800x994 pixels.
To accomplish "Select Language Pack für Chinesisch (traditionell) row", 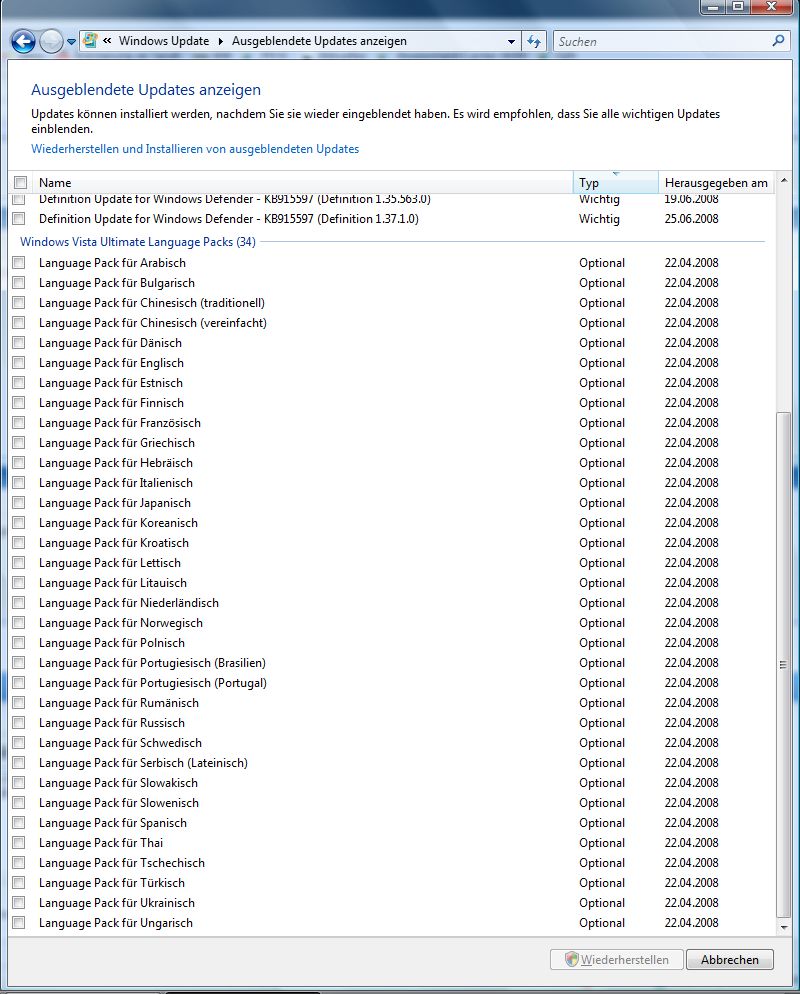I will pyautogui.click(x=392, y=303).
